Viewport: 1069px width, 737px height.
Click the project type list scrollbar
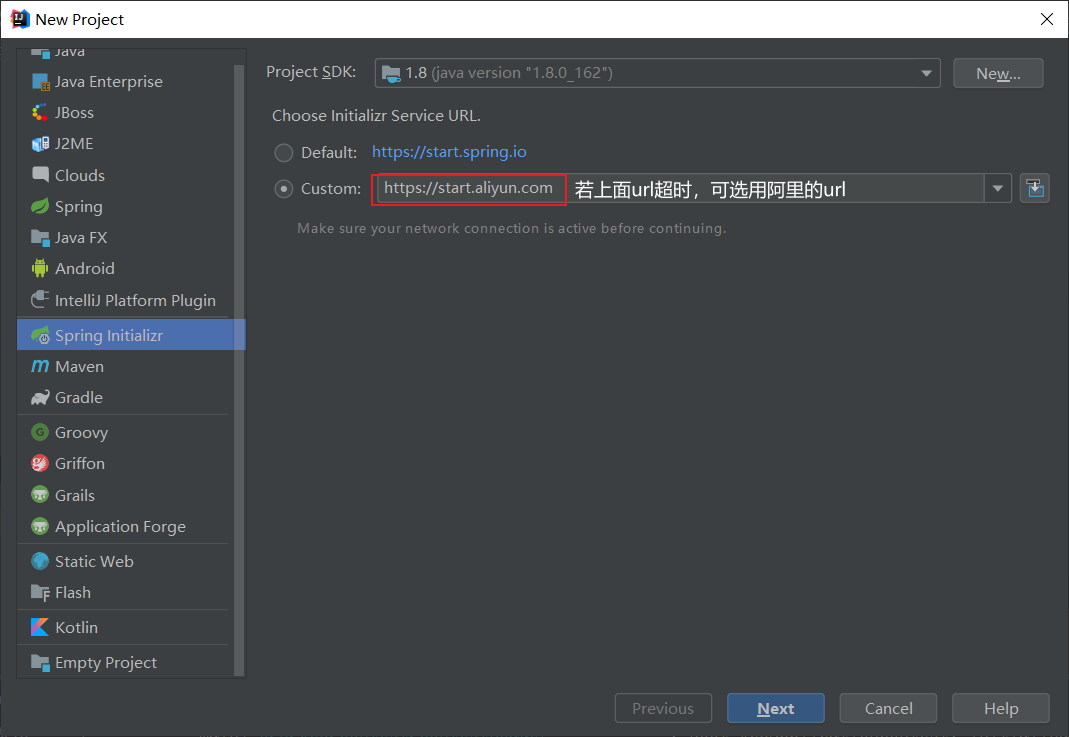click(x=239, y=368)
